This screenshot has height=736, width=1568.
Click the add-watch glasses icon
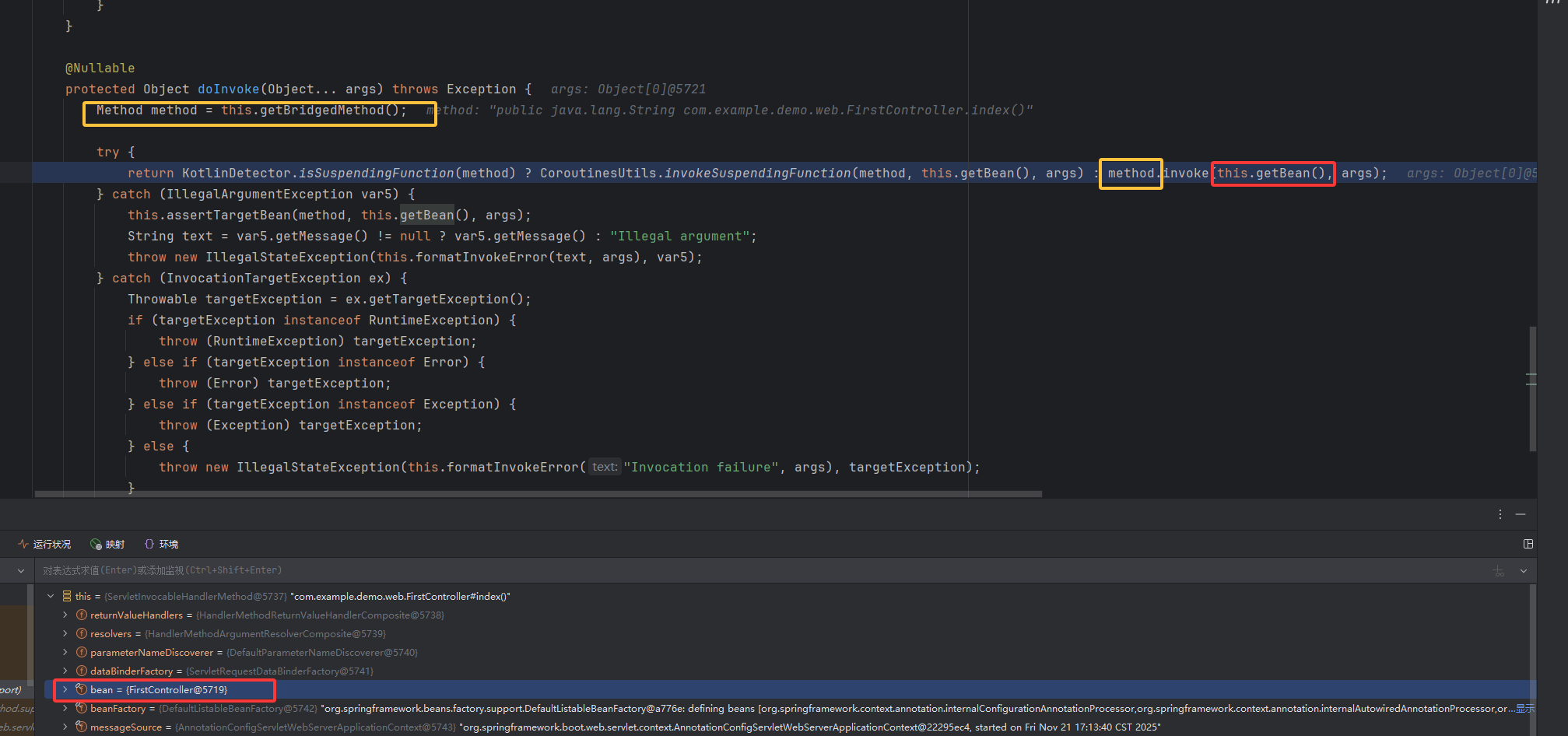tap(1498, 571)
